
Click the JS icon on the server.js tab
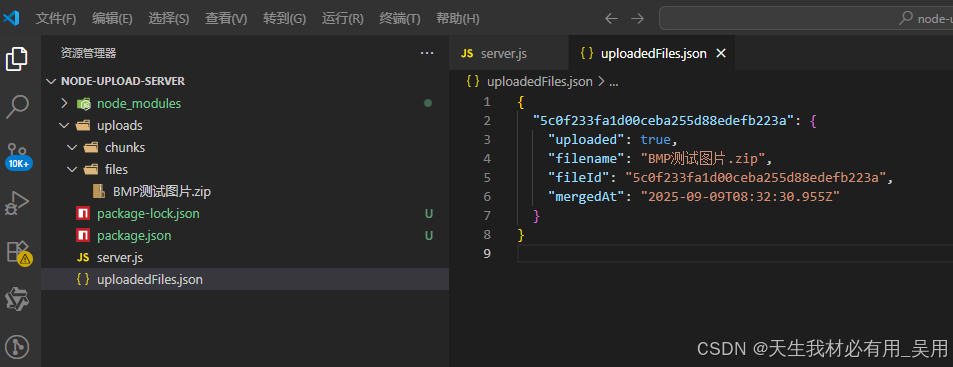tap(467, 53)
